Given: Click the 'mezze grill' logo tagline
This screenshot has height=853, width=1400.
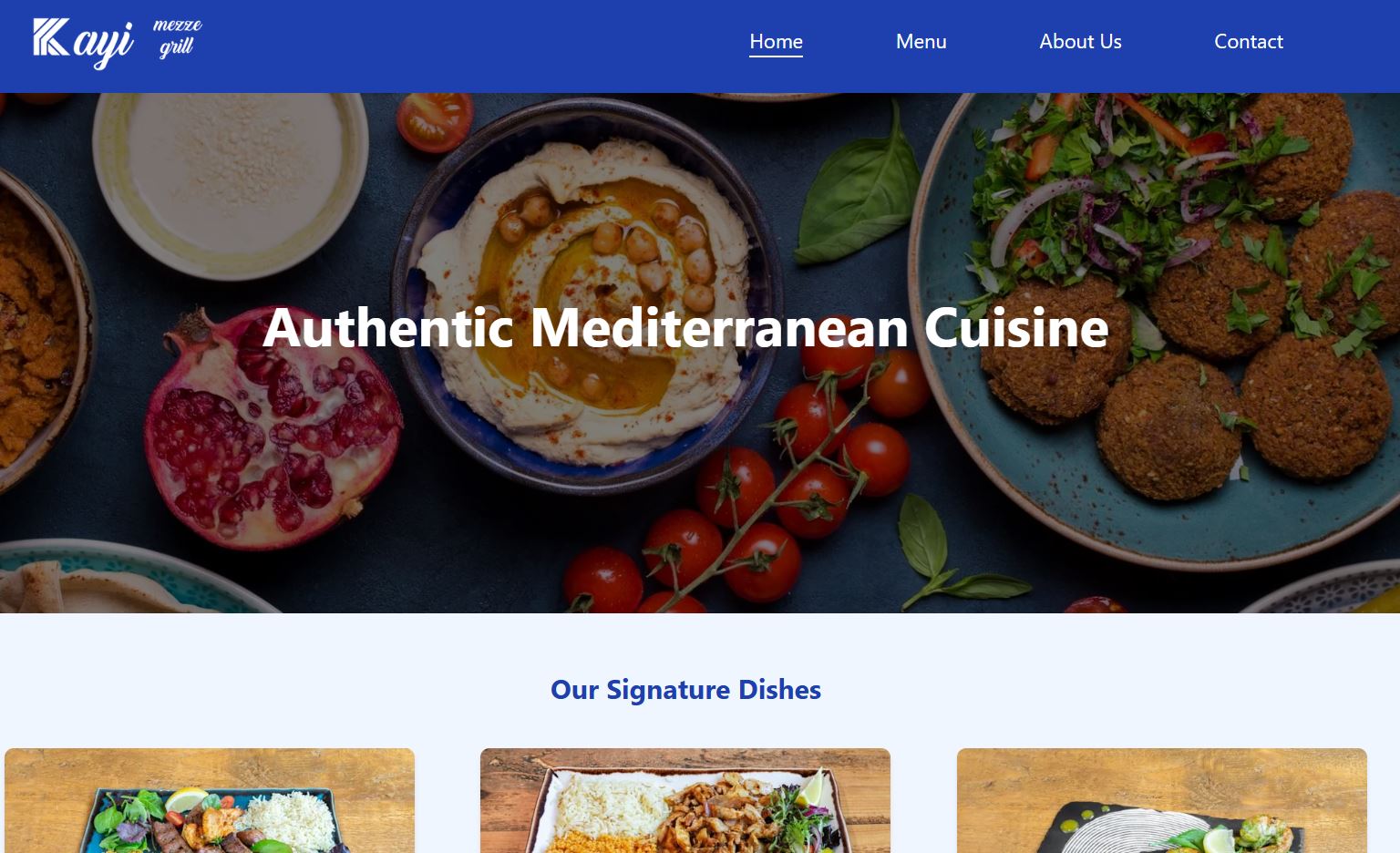Looking at the screenshot, I should pos(178,36).
